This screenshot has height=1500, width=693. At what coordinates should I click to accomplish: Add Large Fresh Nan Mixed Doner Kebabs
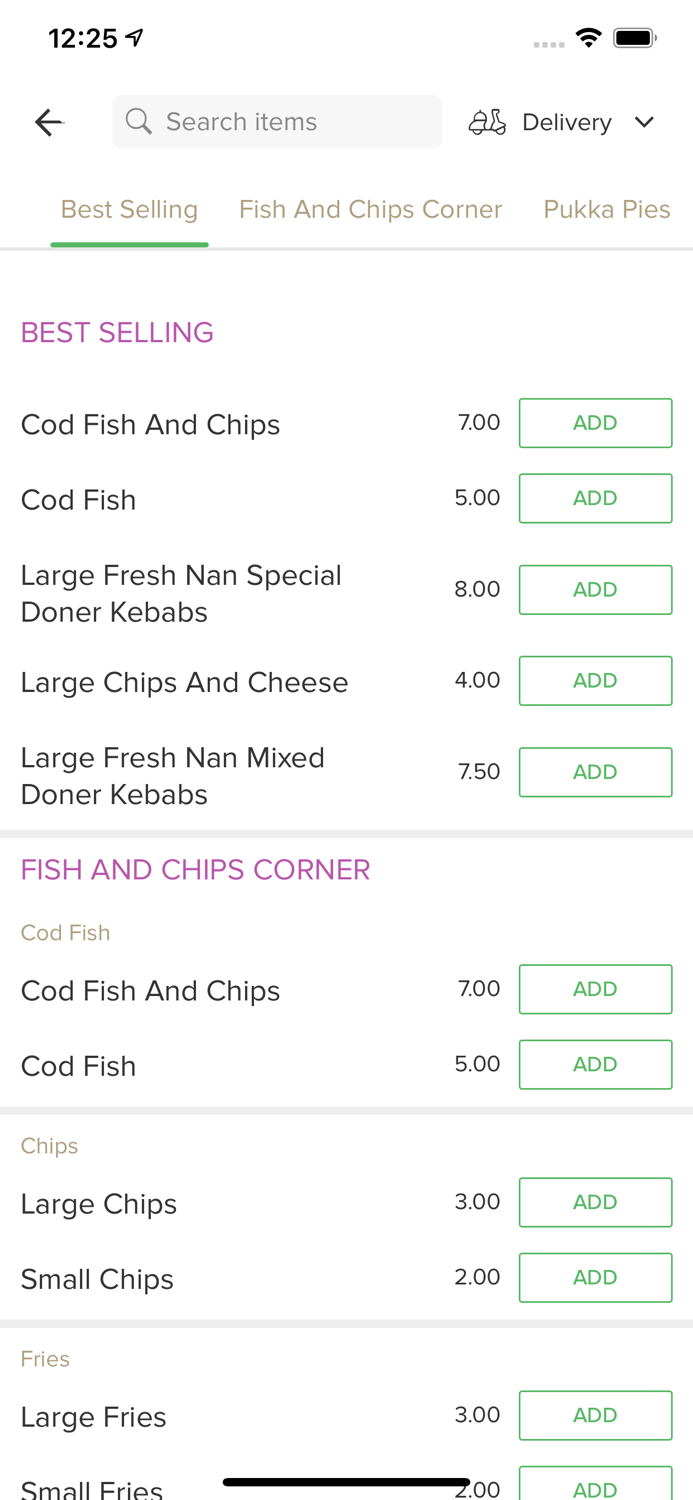tap(595, 771)
